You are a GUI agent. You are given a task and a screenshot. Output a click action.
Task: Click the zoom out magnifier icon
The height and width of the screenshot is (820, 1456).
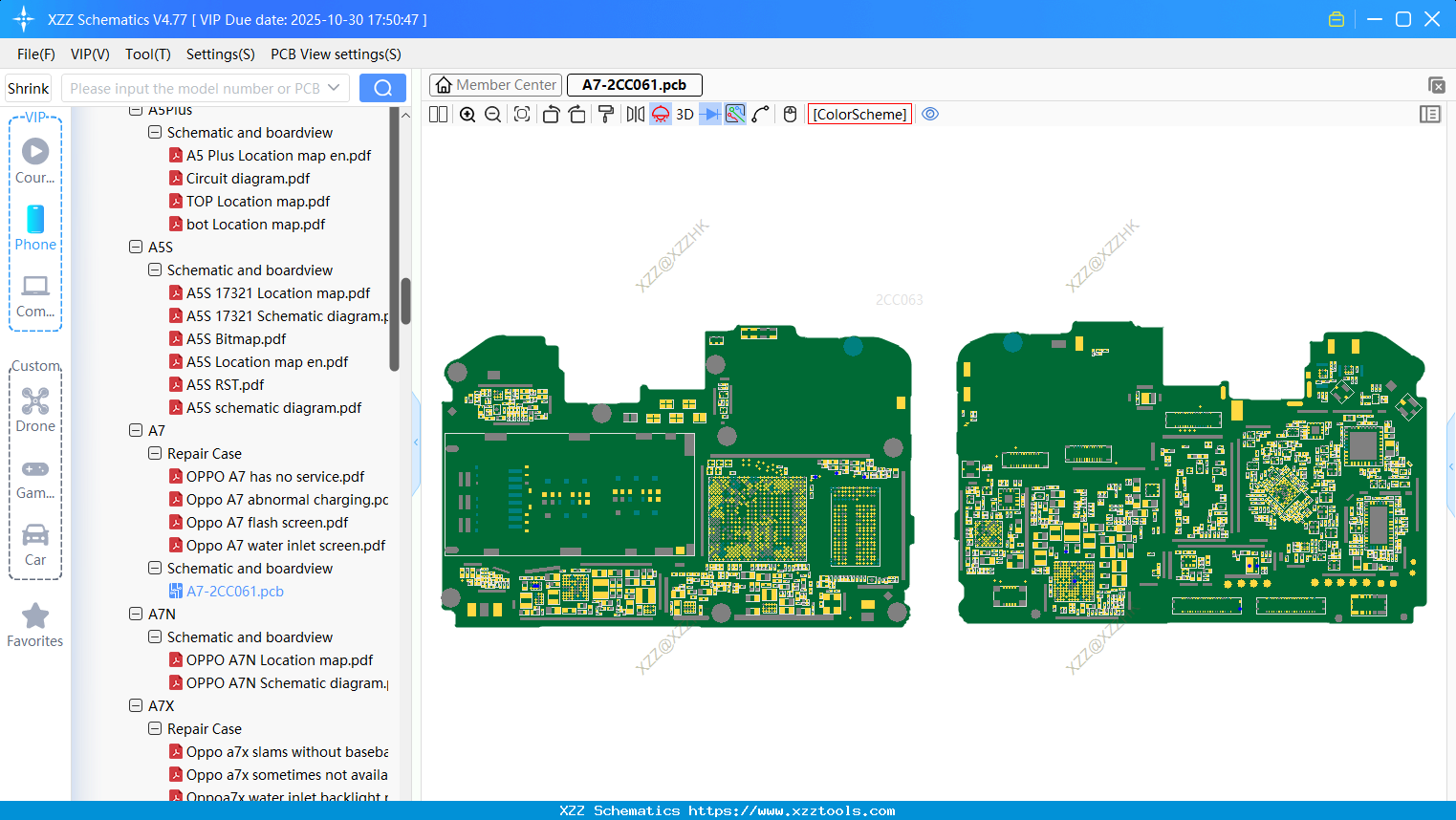click(x=493, y=115)
